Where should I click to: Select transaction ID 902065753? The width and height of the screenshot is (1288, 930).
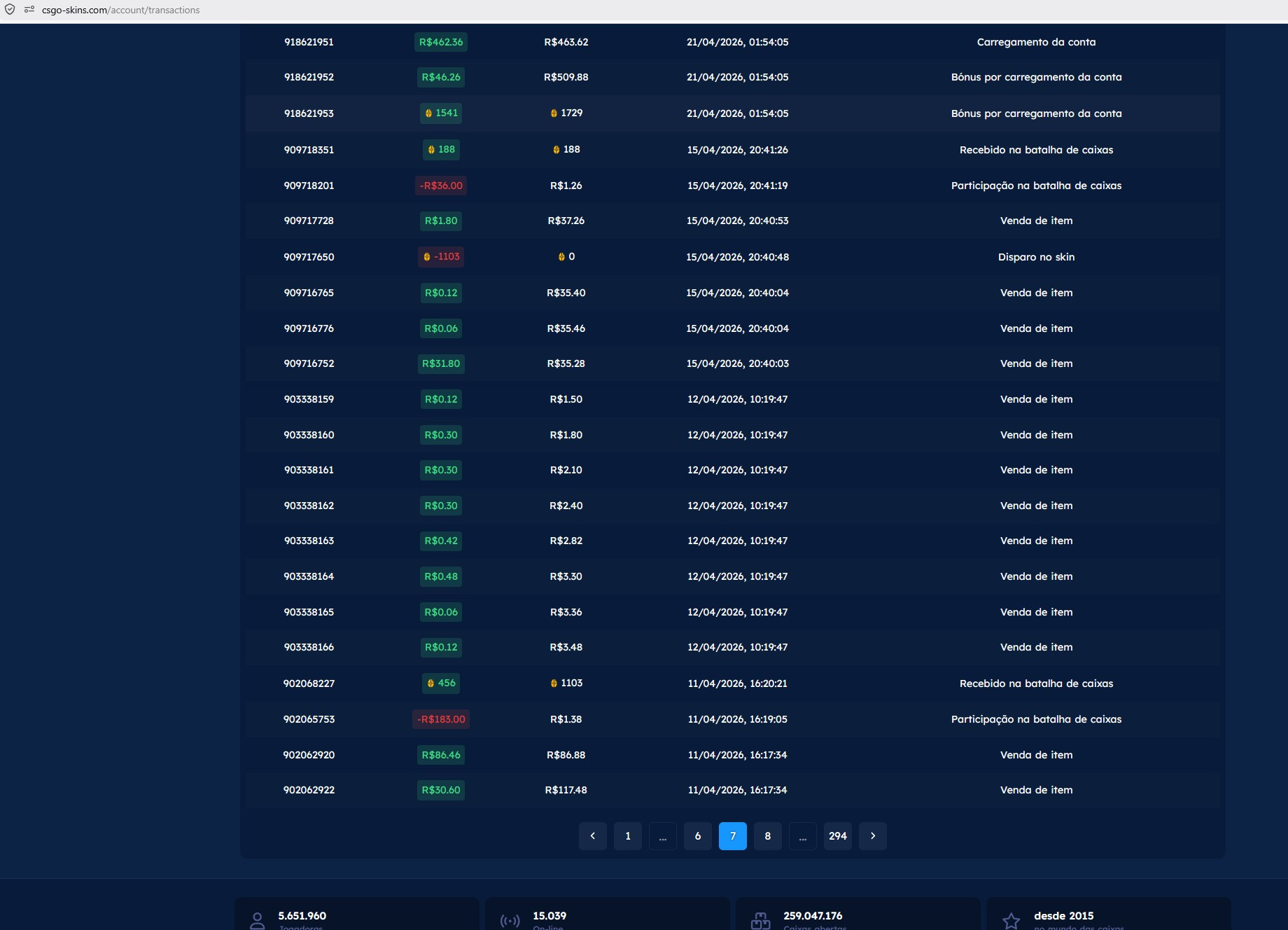[x=309, y=719]
